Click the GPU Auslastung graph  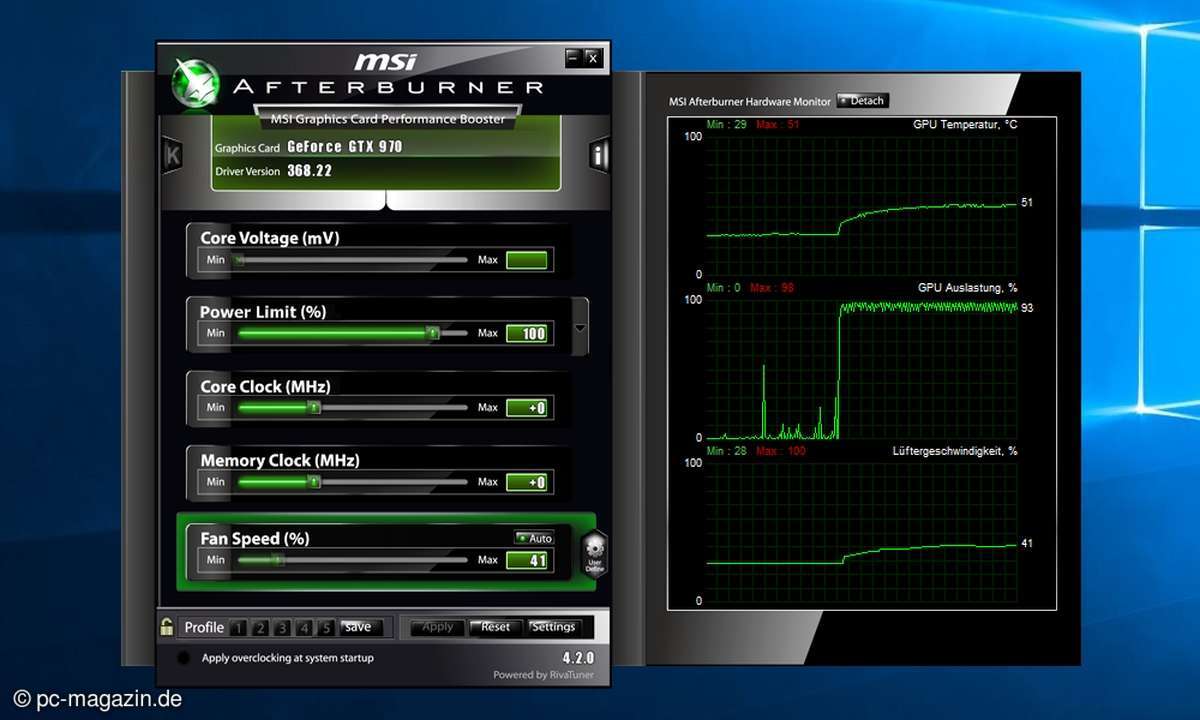click(861, 368)
